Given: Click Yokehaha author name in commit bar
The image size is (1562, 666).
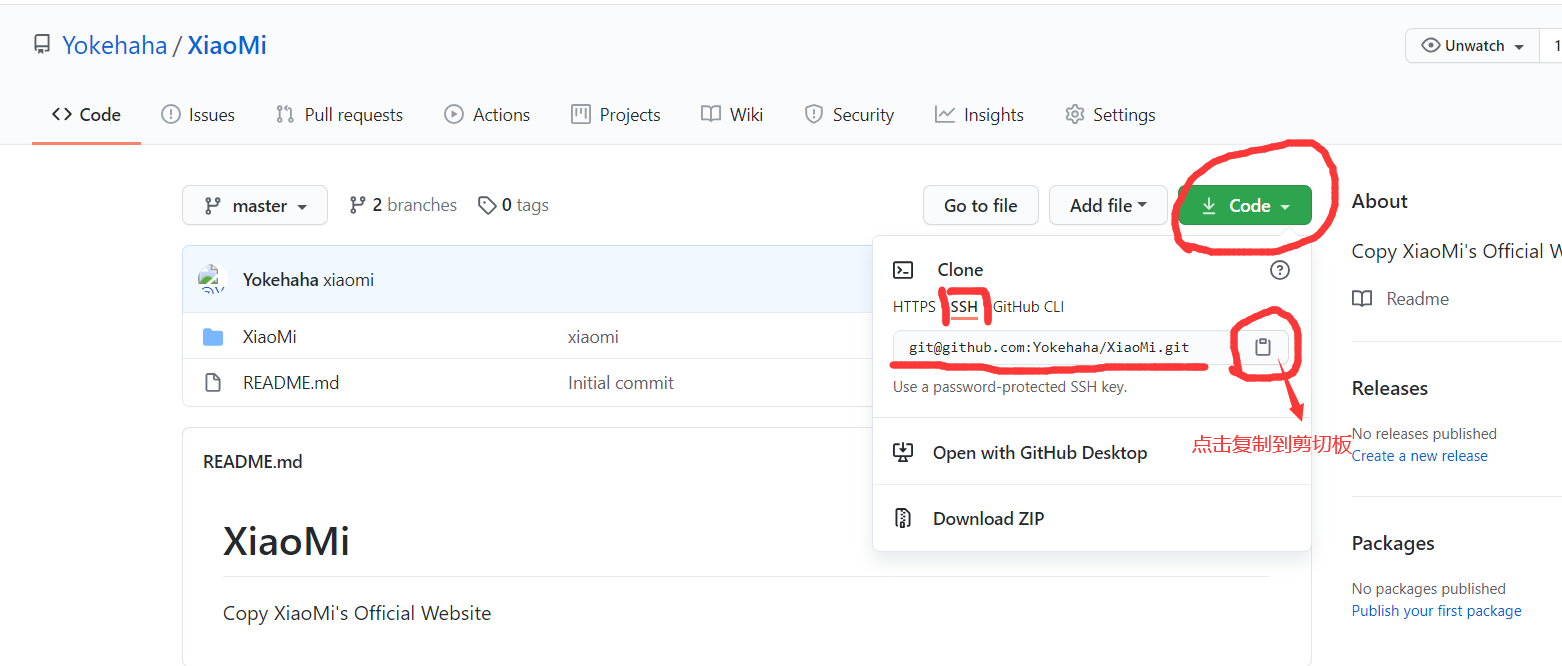Looking at the screenshot, I should tap(280, 280).
